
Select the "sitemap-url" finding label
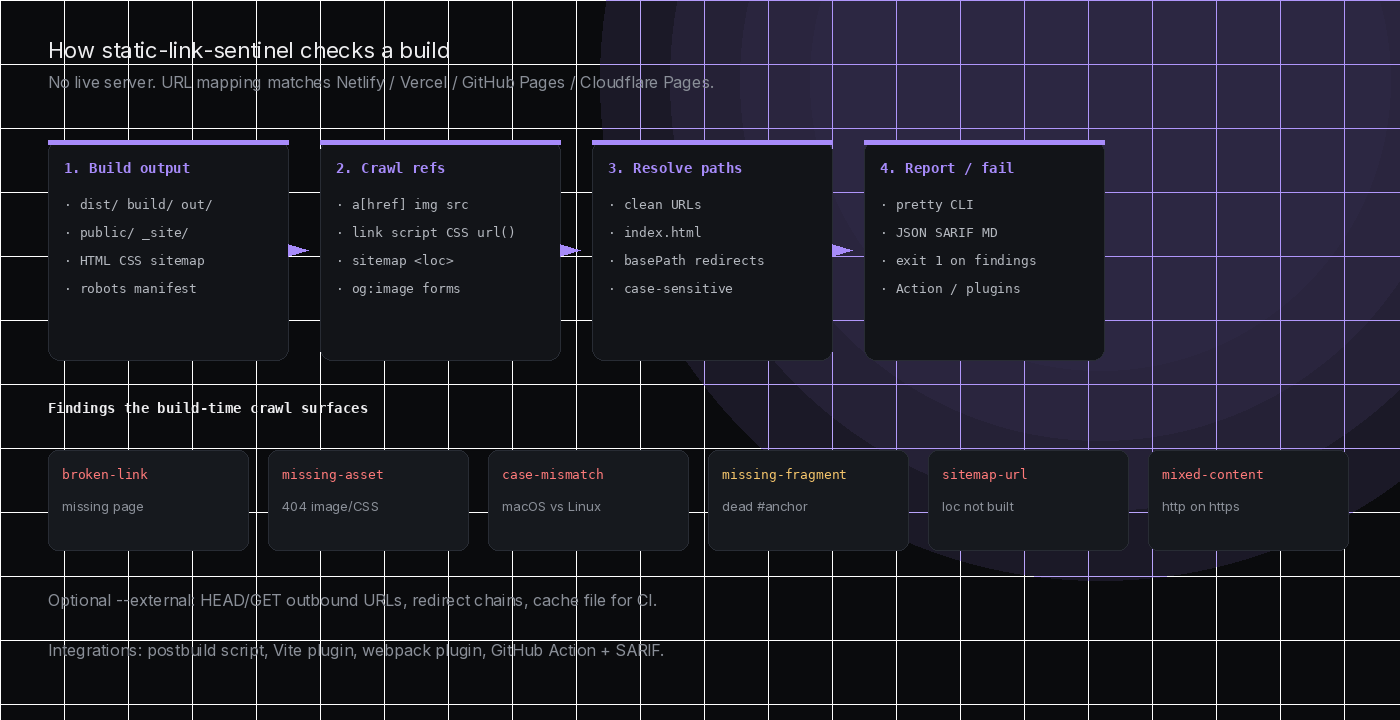click(x=985, y=474)
